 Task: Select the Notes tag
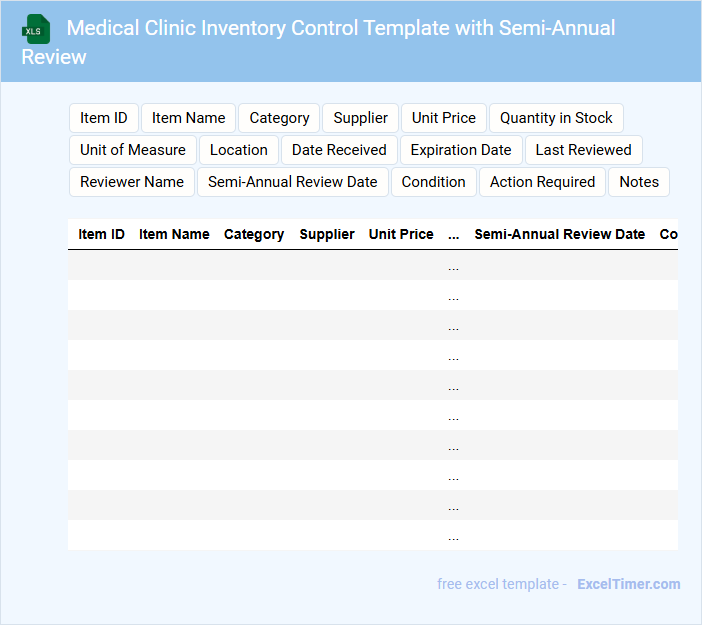click(x=639, y=182)
